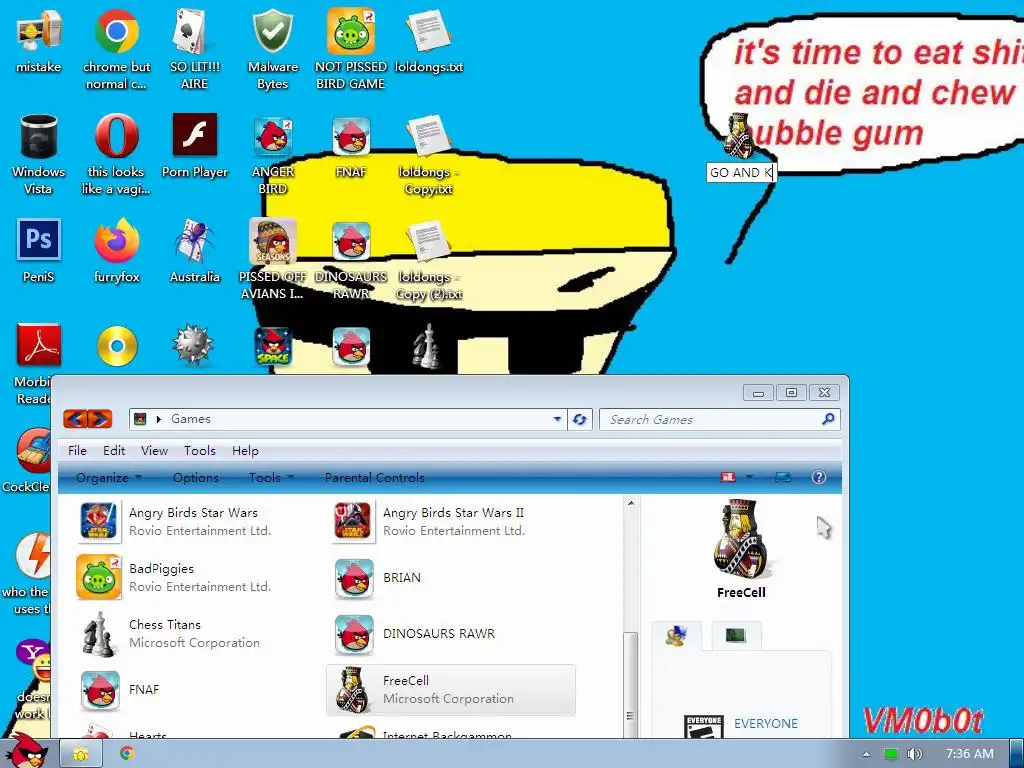The width and height of the screenshot is (1024, 768).
Task: Select the gold disc desktop icon
Action: 117,345
